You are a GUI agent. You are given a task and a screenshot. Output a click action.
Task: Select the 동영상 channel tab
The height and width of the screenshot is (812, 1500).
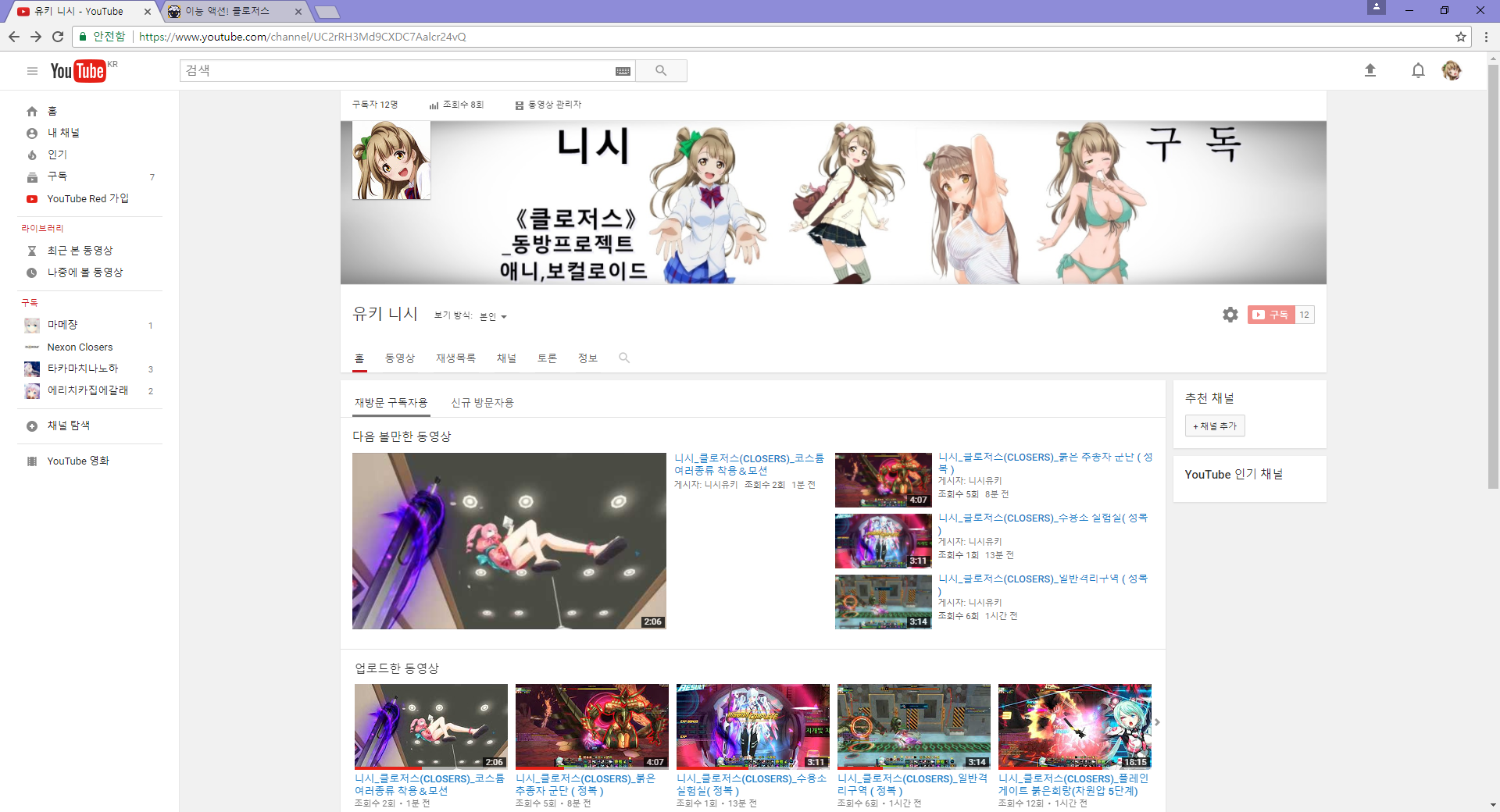[400, 358]
